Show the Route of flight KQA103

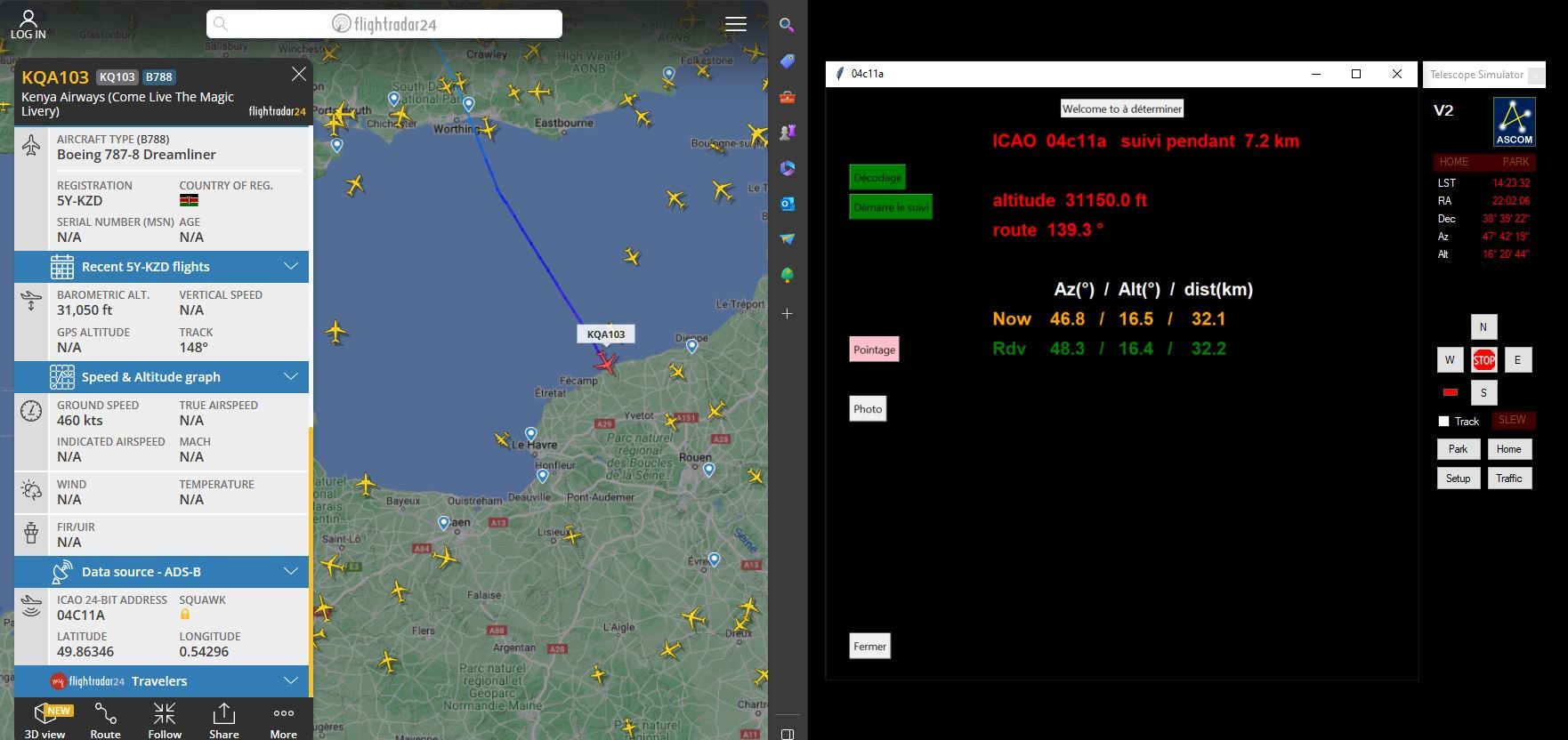click(105, 720)
